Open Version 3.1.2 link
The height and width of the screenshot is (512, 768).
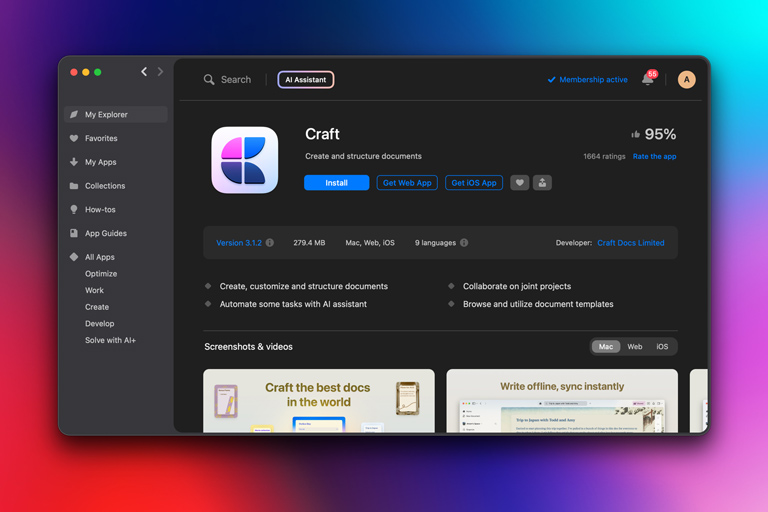click(239, 243)
